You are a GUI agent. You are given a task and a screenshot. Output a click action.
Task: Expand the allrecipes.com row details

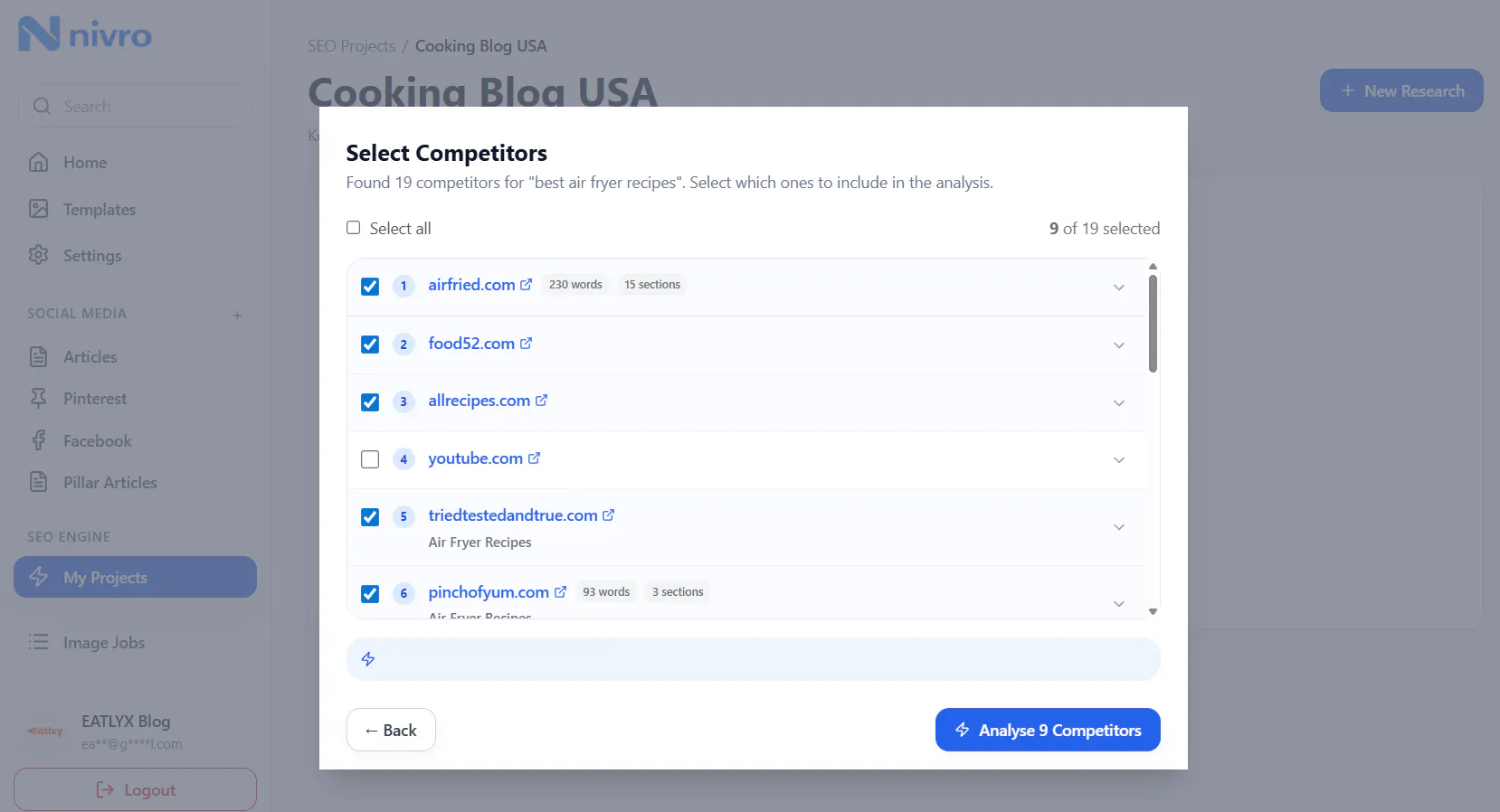click(x=1119, y=403)
